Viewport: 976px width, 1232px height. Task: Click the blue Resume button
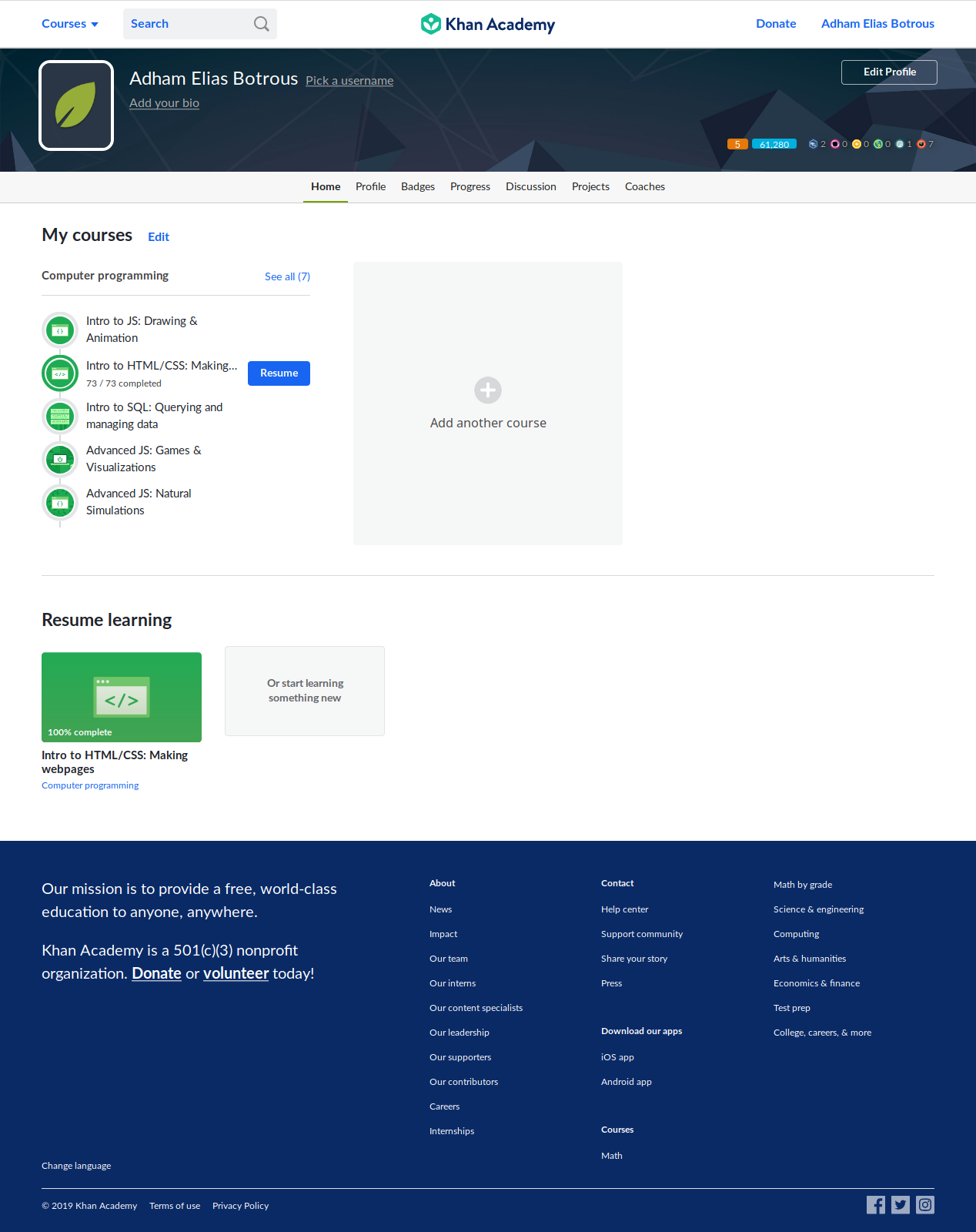click(279, 373)
